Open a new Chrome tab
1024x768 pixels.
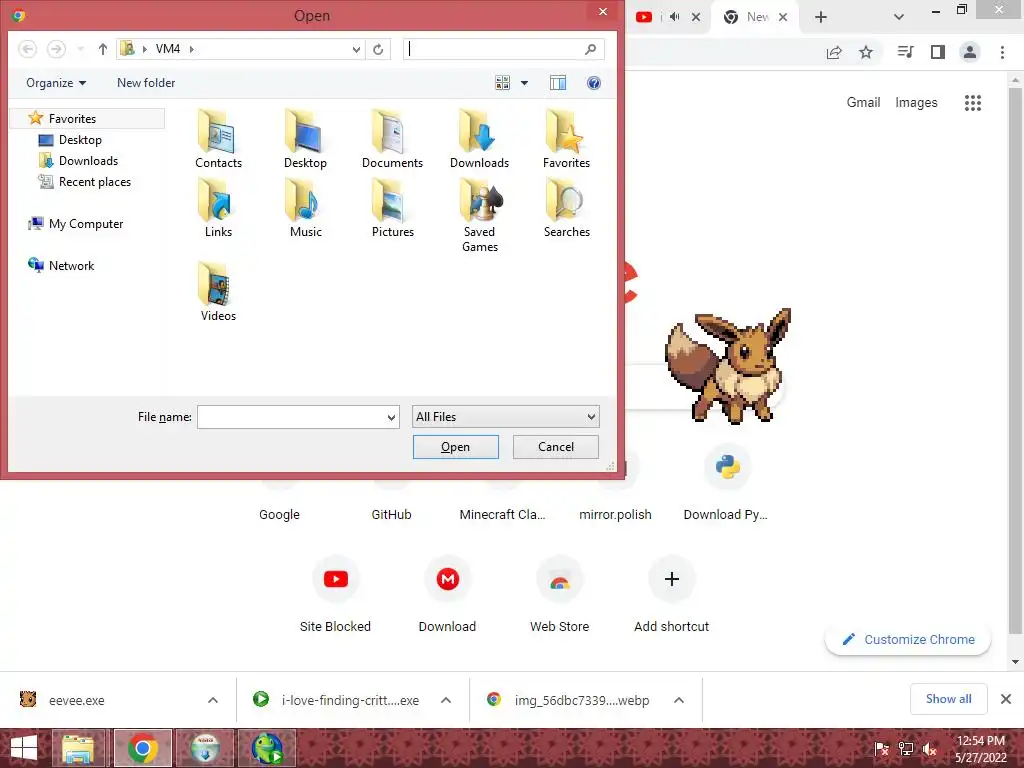point(821,17)
